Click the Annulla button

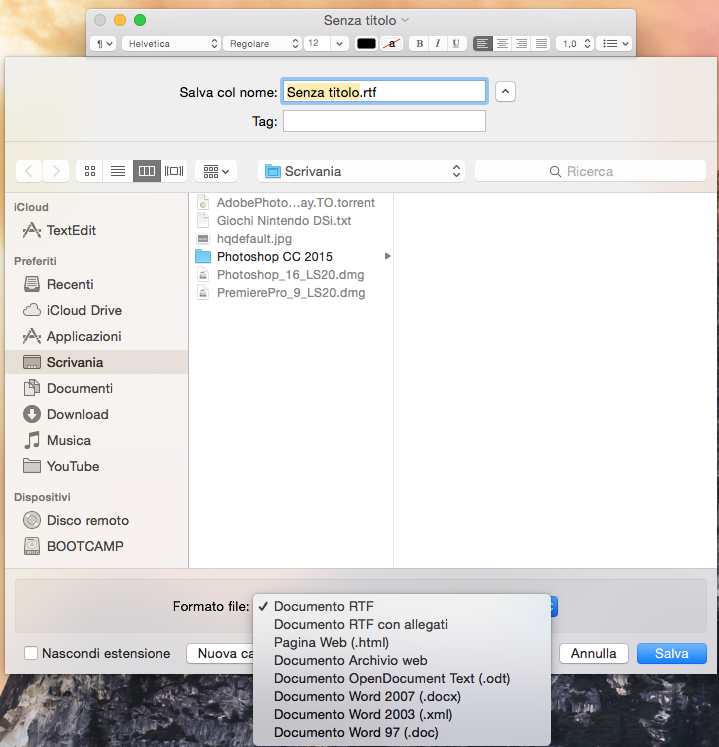(594, 653)
